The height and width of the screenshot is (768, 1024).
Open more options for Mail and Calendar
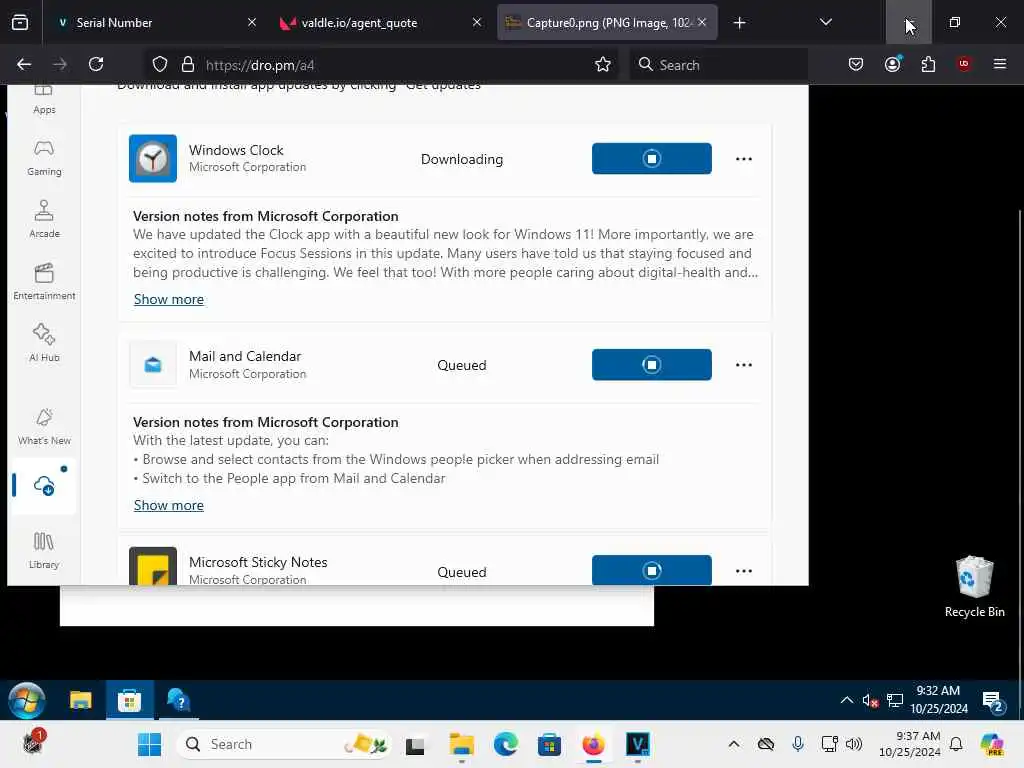click(743, 364)
